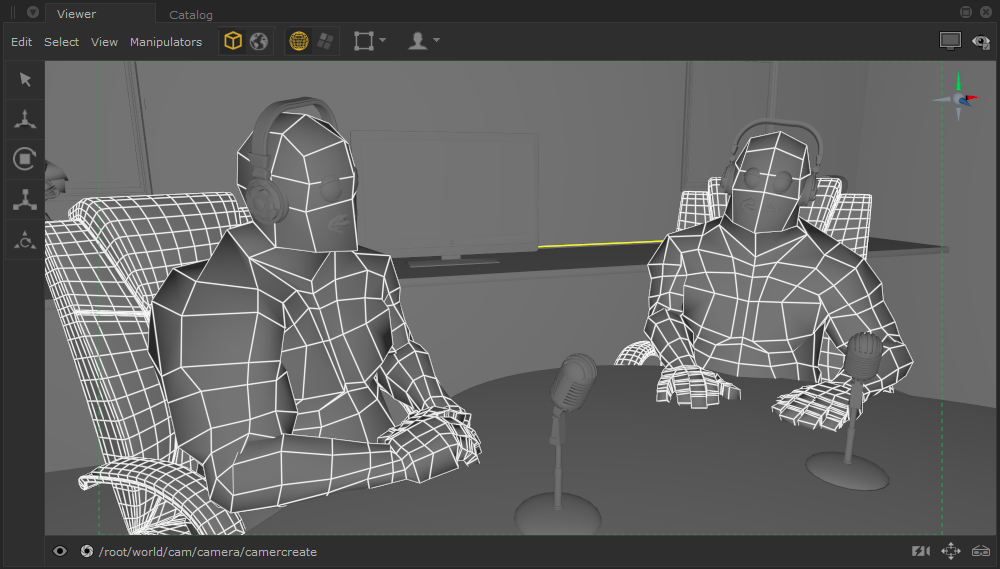Click the bottom manipulator tool in left toolbar
The image size is (1000, 569).
pos(25,240)
